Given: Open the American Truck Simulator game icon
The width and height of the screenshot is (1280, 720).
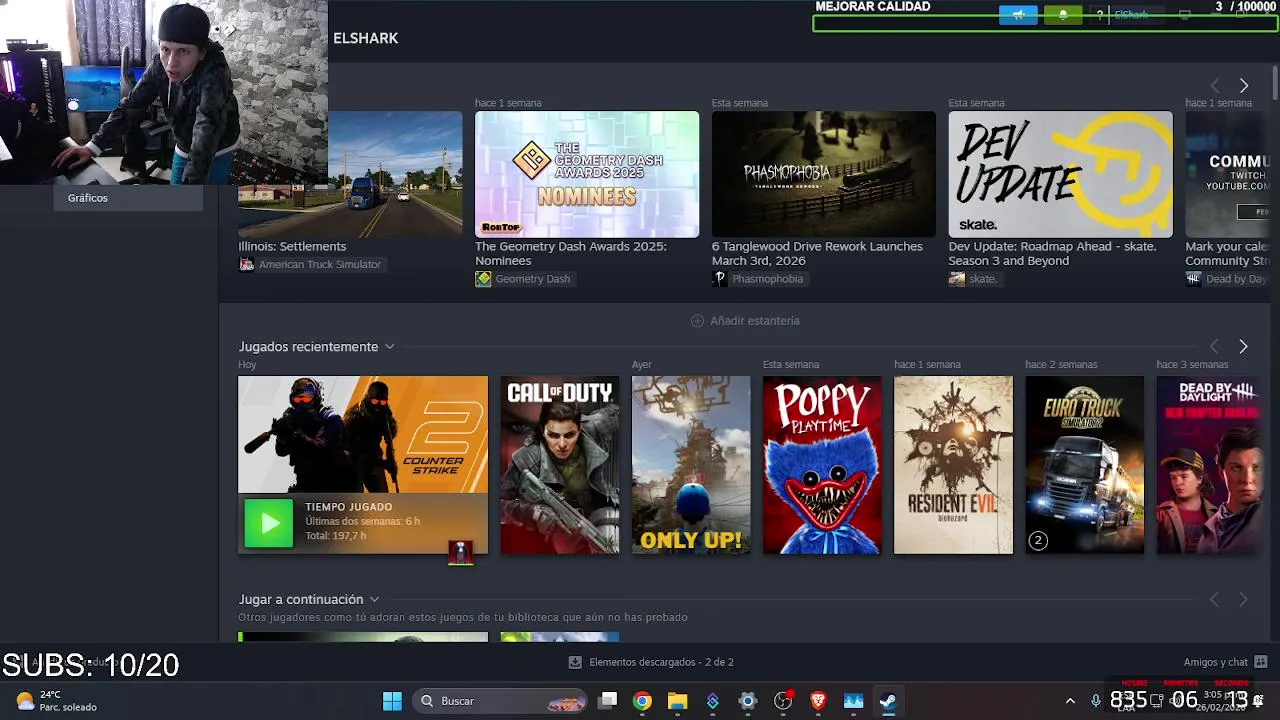Looking at the screenshot, I should tap(247, 265).
